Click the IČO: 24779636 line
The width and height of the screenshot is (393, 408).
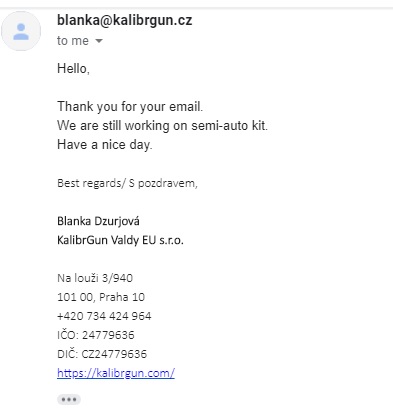96,335
